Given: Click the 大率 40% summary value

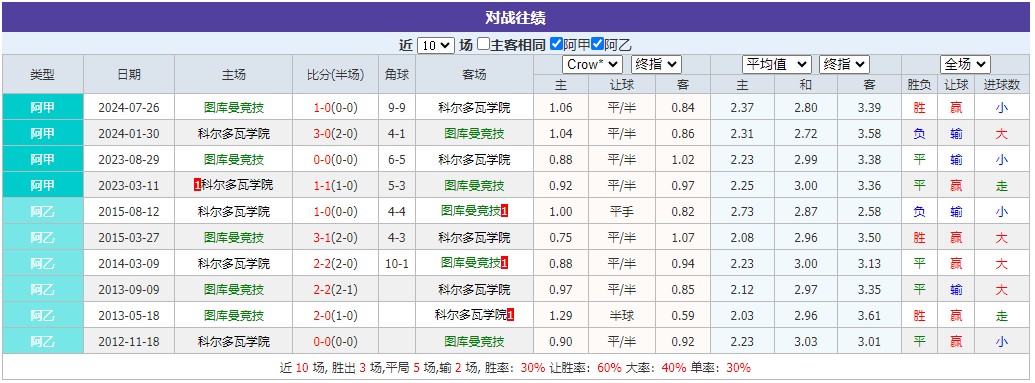Looking at the screenshot, I should tap(673, 368).
